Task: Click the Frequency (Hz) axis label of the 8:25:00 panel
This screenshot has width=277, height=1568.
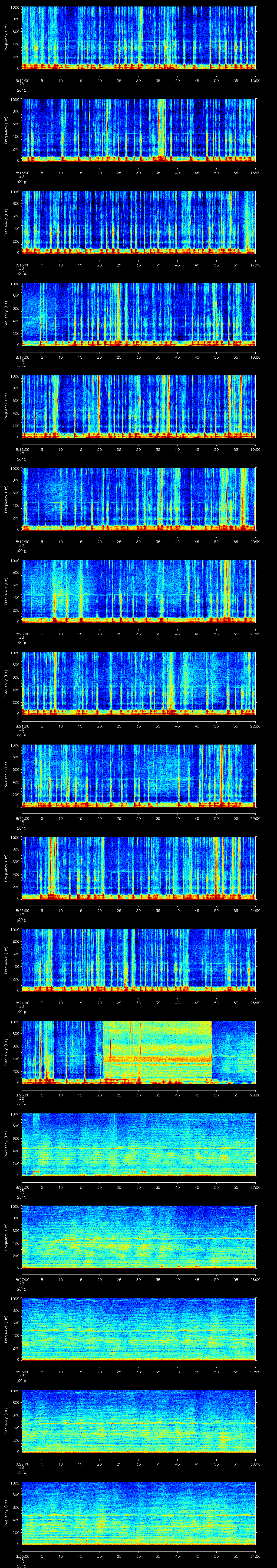Action: [6, 1052]
